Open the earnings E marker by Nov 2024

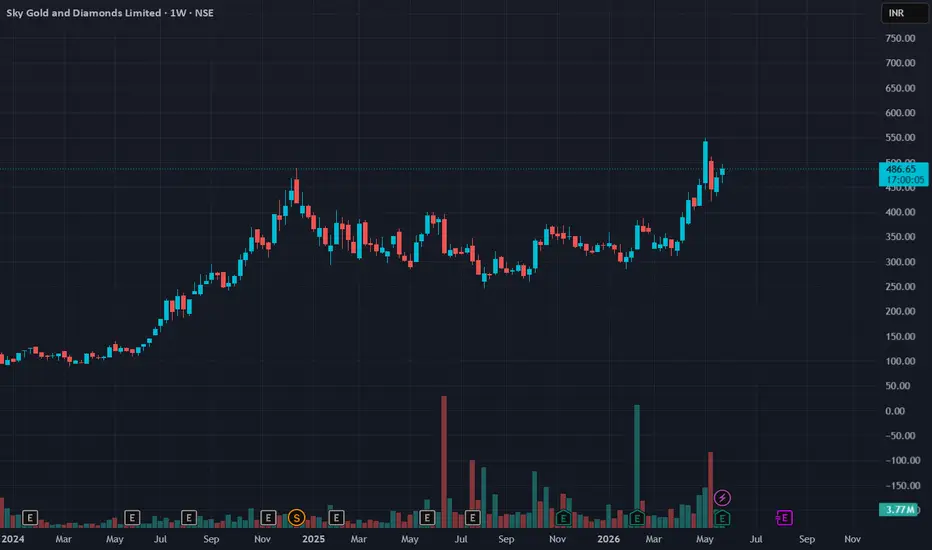268,518
